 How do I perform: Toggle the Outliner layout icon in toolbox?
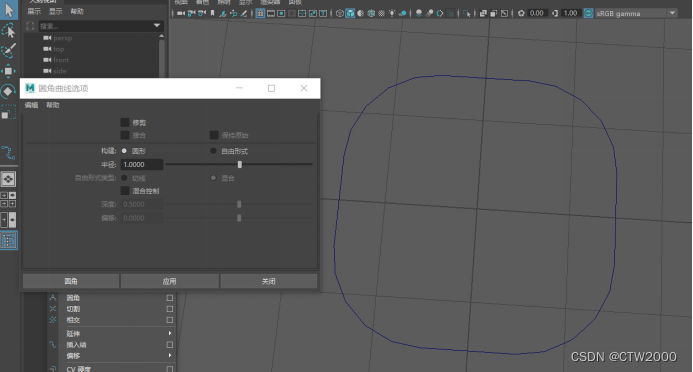click(9, 240)
